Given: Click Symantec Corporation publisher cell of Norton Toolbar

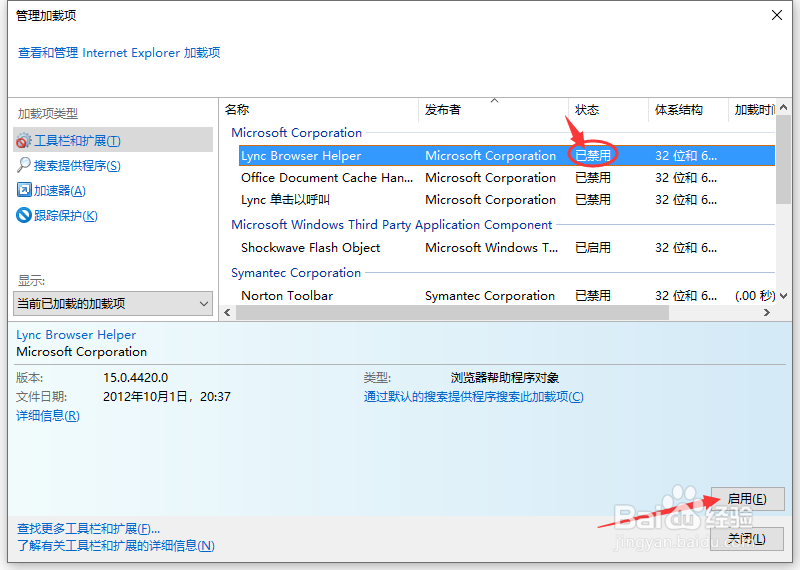Looking at the screenshot, I should click(490, 295).
